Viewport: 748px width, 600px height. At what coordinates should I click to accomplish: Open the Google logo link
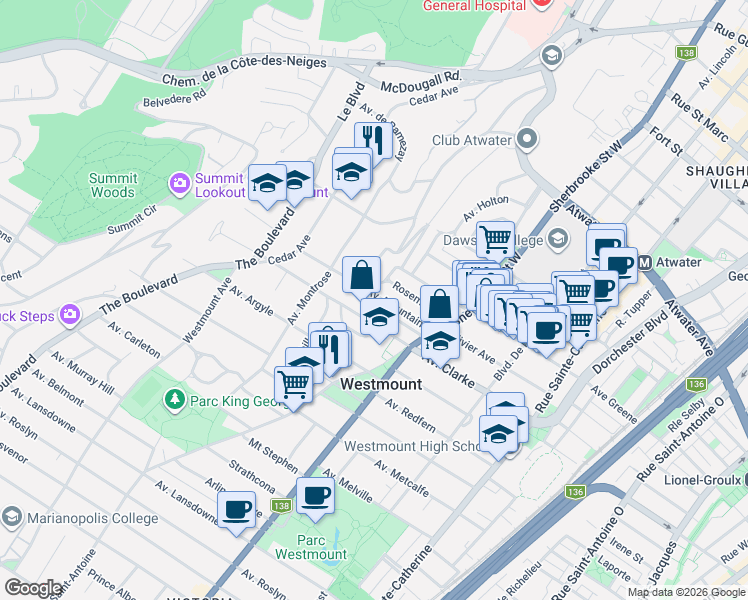point(33,588)
